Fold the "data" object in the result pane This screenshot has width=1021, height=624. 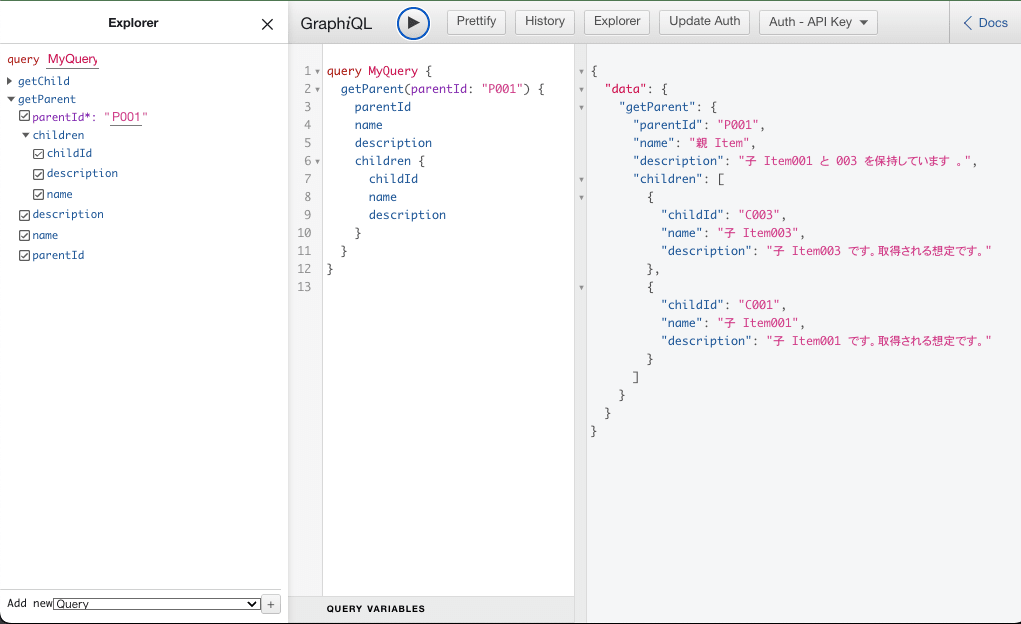(x=581, y=90)
